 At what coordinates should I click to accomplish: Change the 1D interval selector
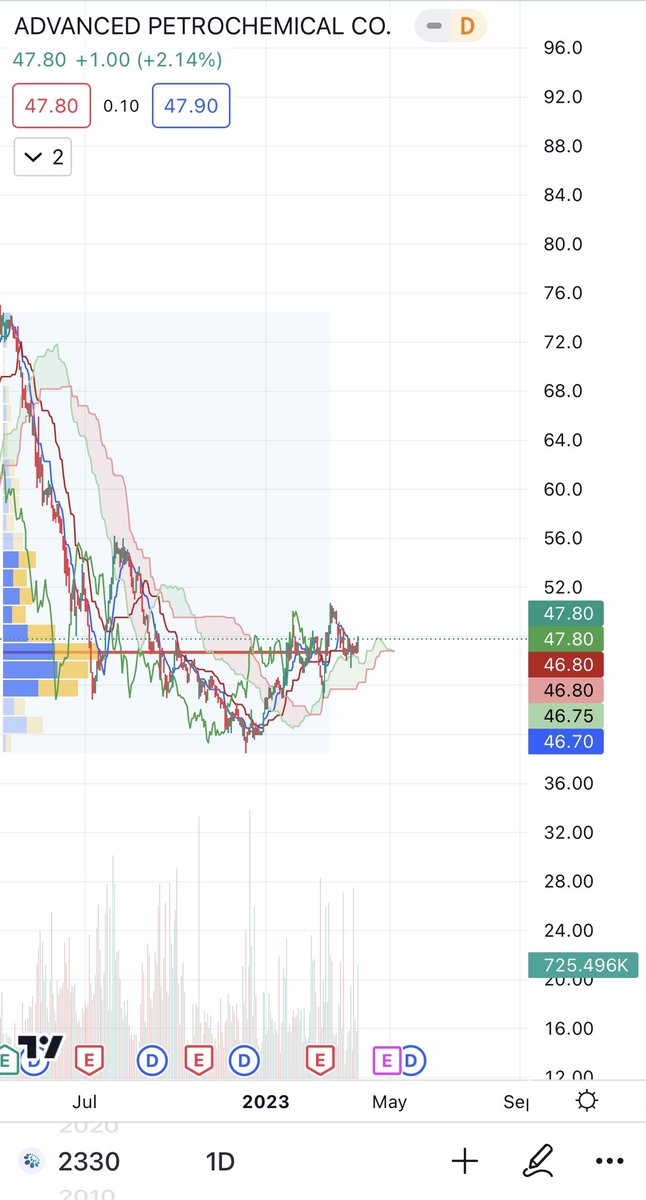(x=220, y=1162)
